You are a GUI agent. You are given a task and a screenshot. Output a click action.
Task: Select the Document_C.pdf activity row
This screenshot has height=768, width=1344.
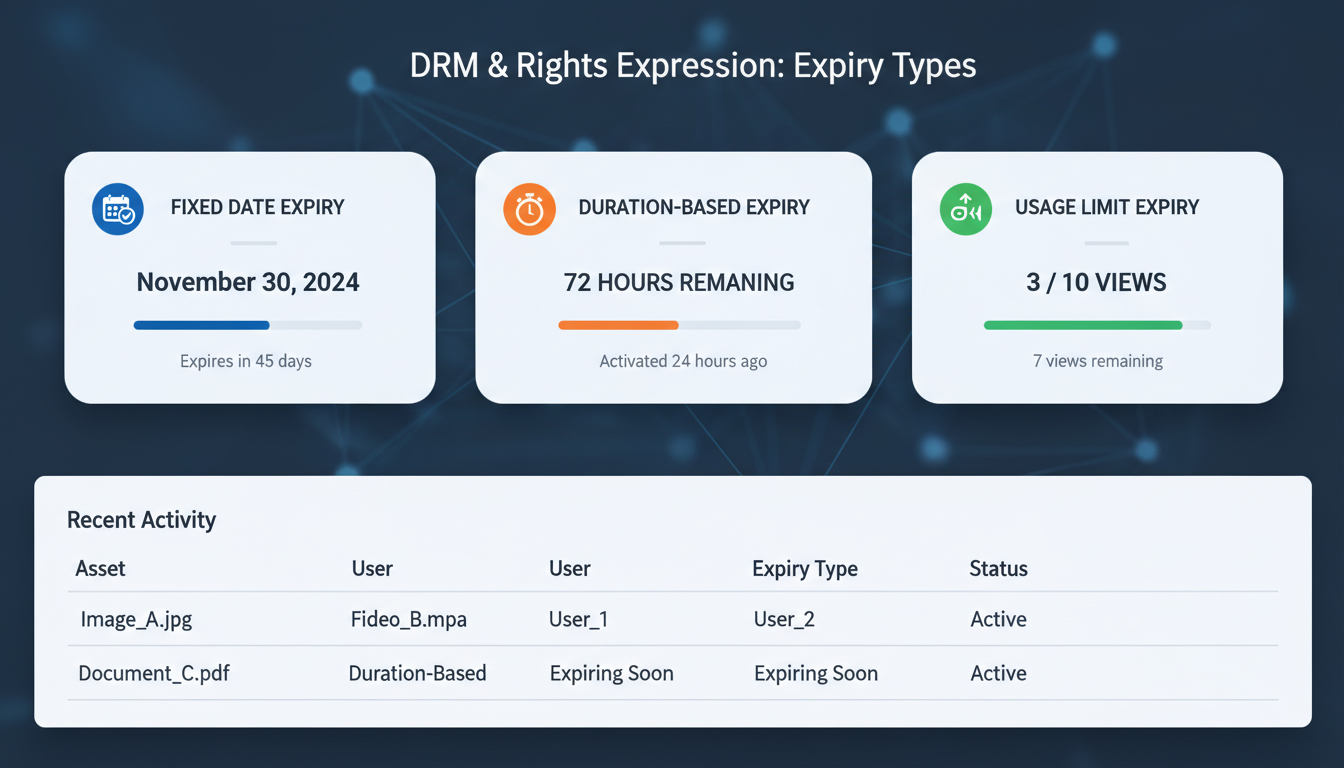(x=154, y=673)
